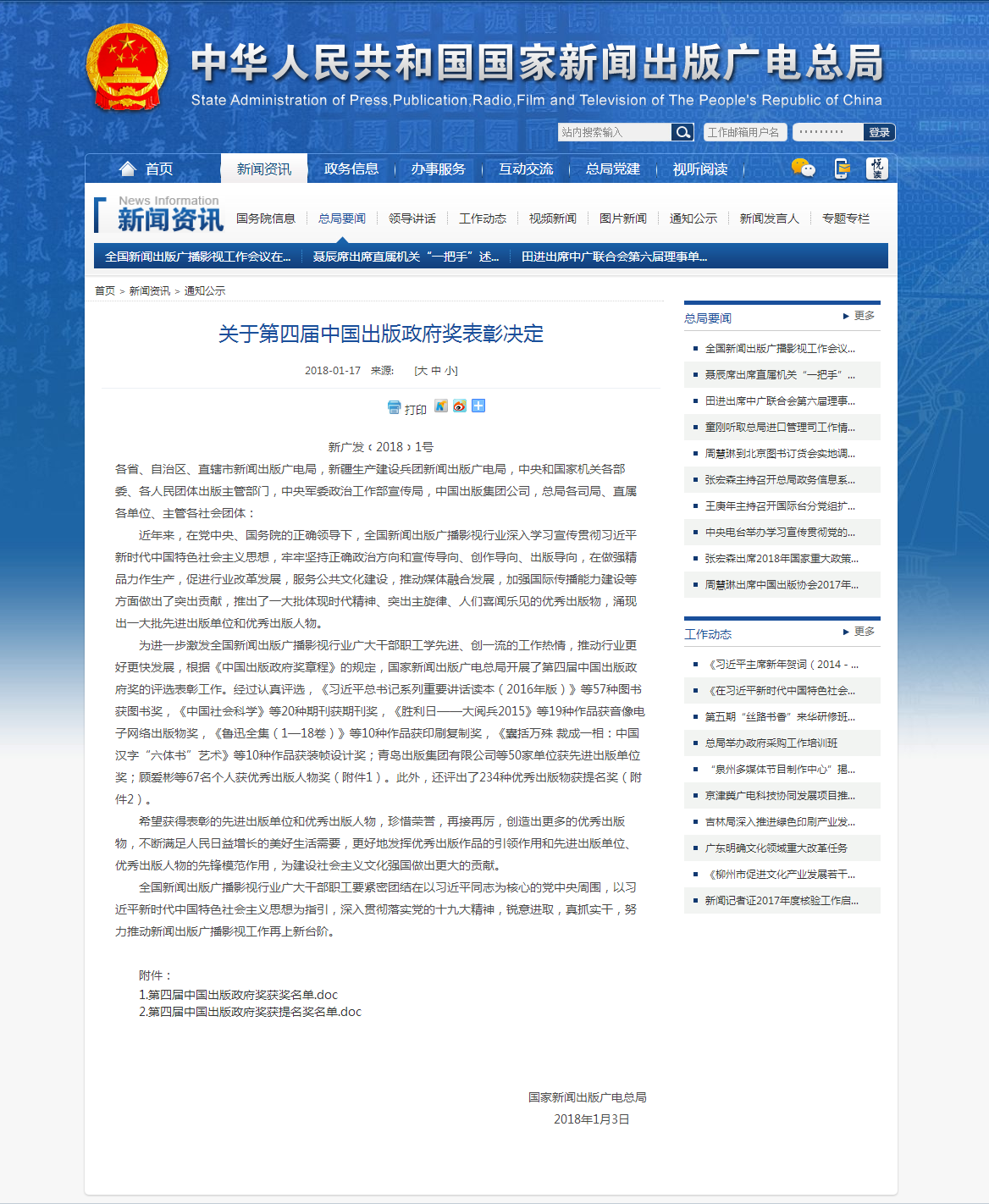This screenshot has width=989, height=1204.
Task: Select 领导讲话 in the sub-navigation
Action: pyautogui.click(x=412, y=218)
